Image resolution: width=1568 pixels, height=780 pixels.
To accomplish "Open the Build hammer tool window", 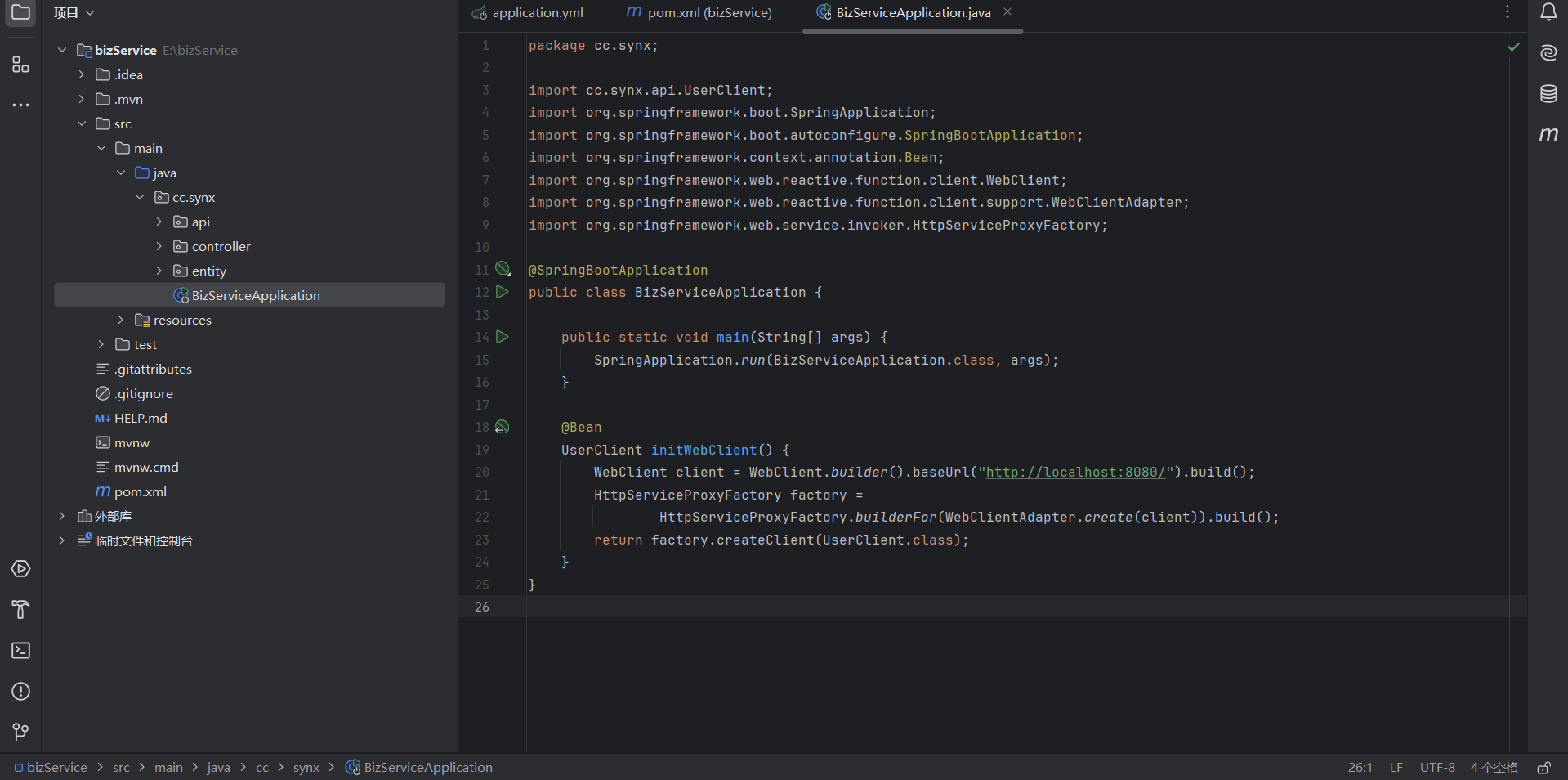I will (20, 610).
